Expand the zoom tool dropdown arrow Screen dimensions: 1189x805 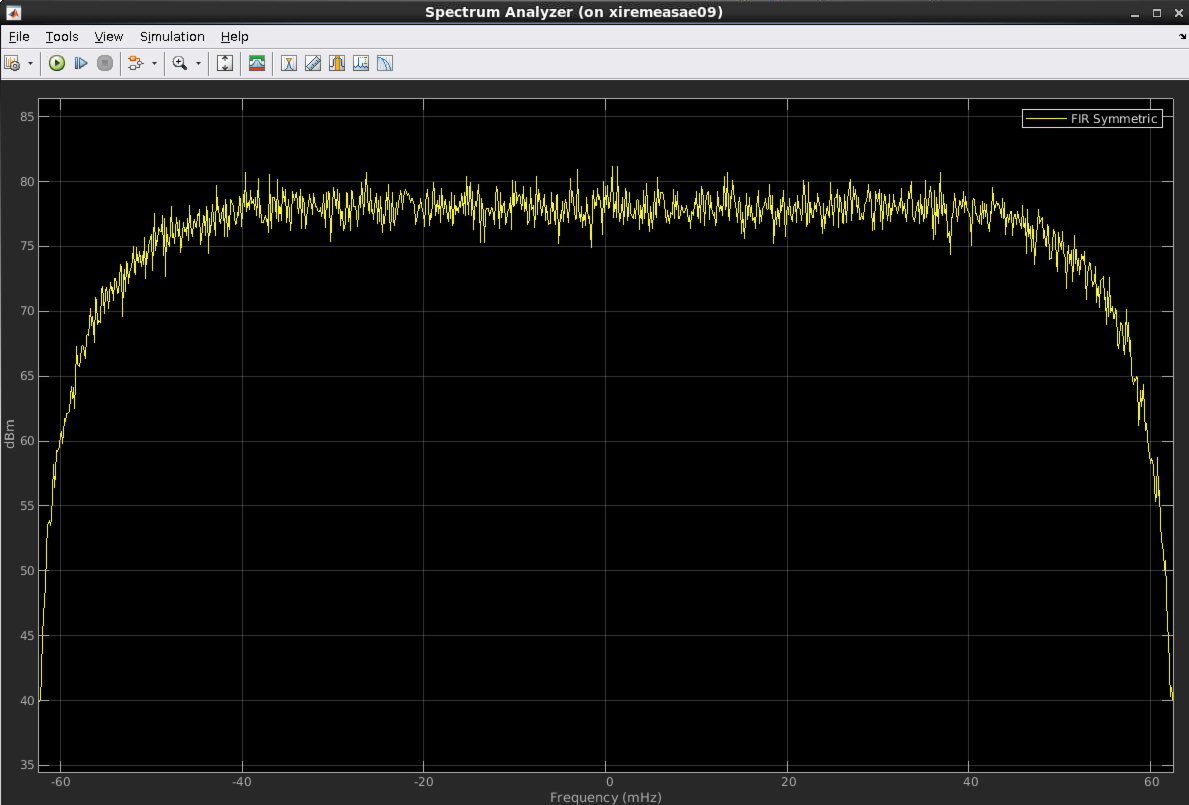[198, 63]
